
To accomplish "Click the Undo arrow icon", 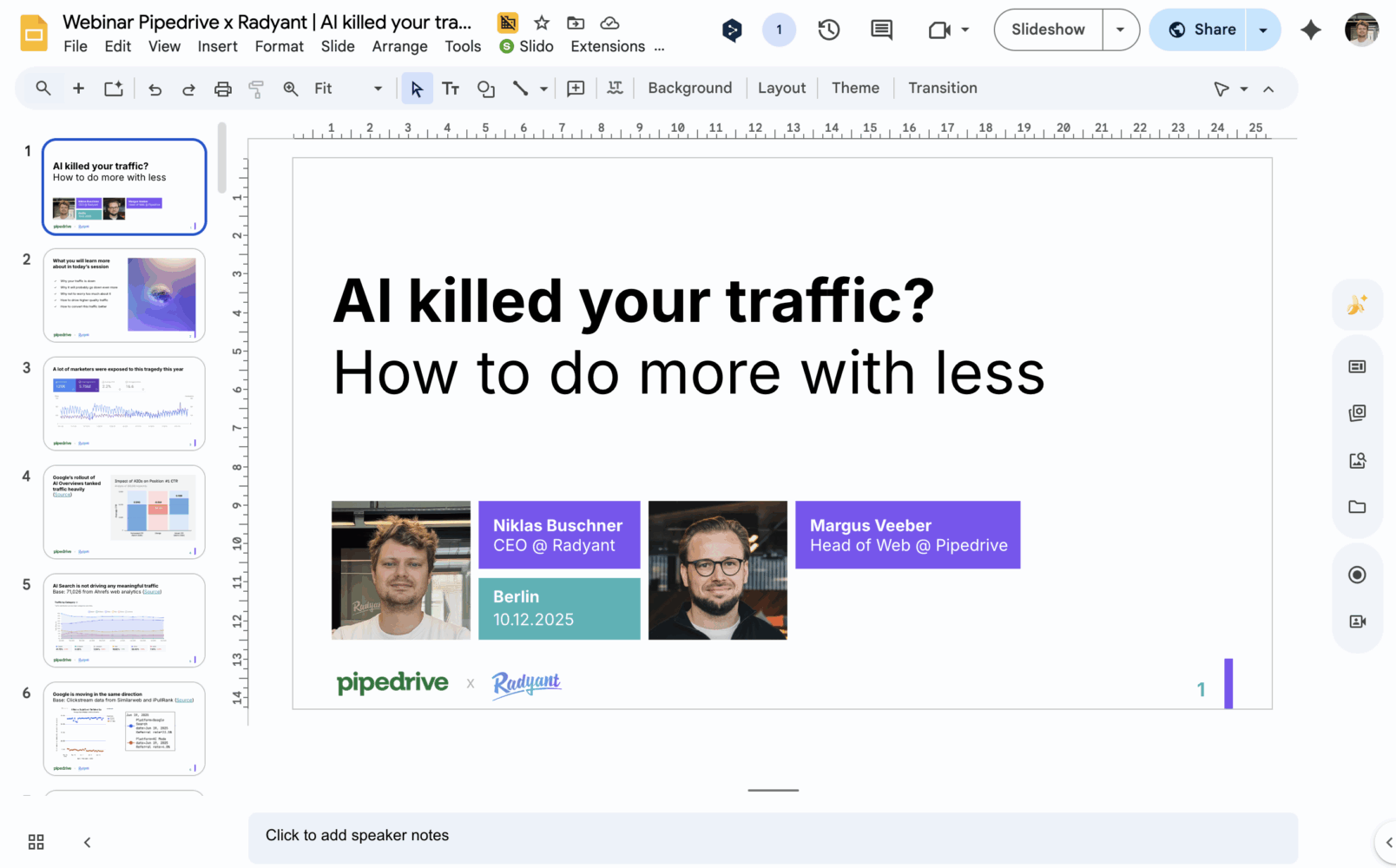I will point(155,89).
